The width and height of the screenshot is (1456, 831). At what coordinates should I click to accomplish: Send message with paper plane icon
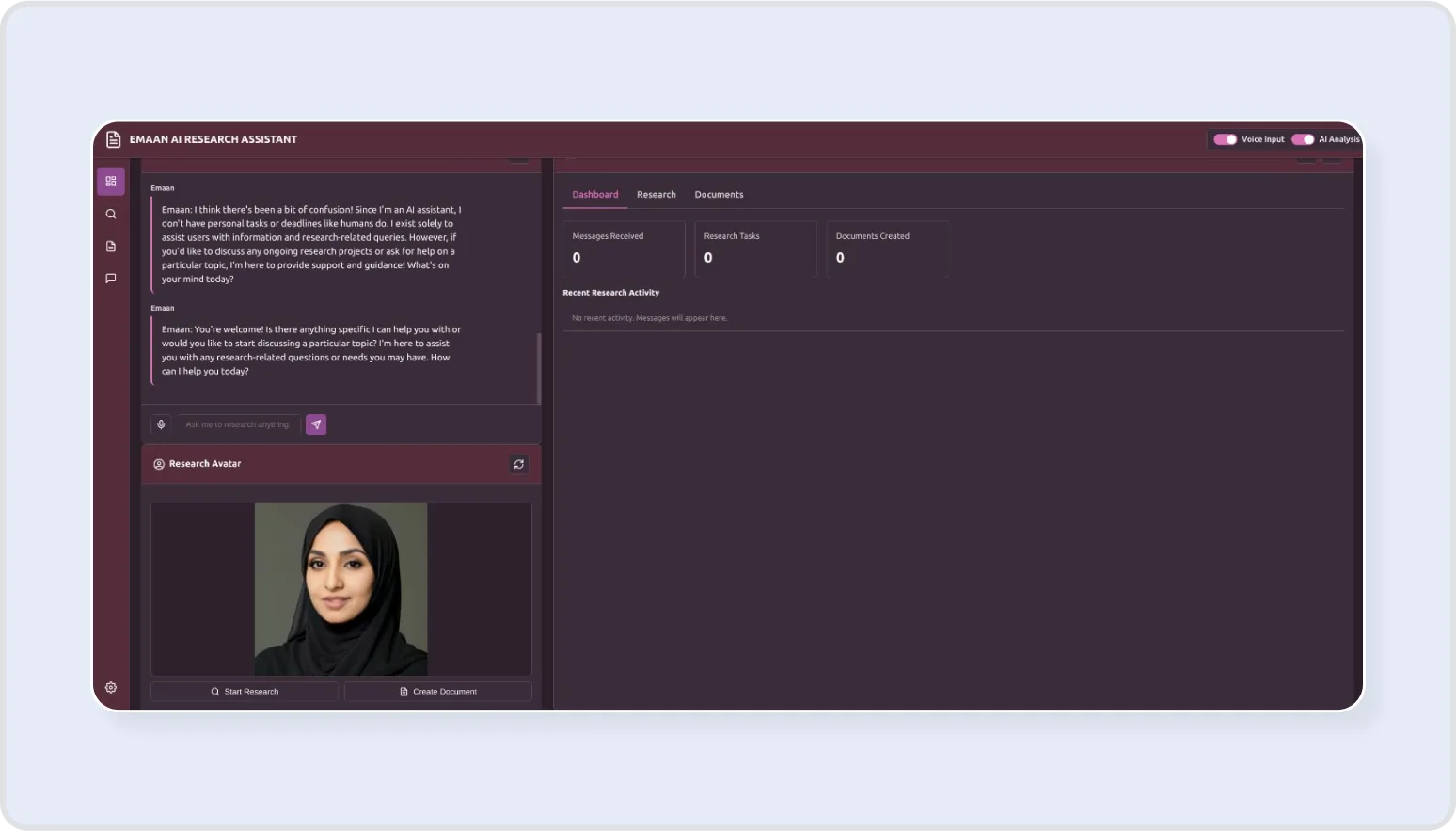(316, 424)
